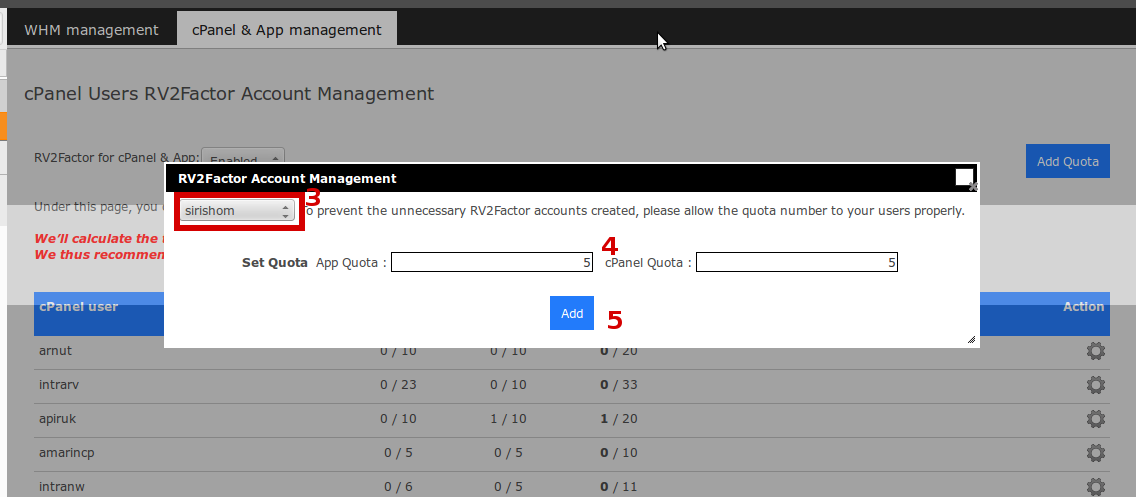Click the cPanel Users RV2Factor Account Management heading
The width and height of the screenshot is (1136, 497).
(229, 93)
